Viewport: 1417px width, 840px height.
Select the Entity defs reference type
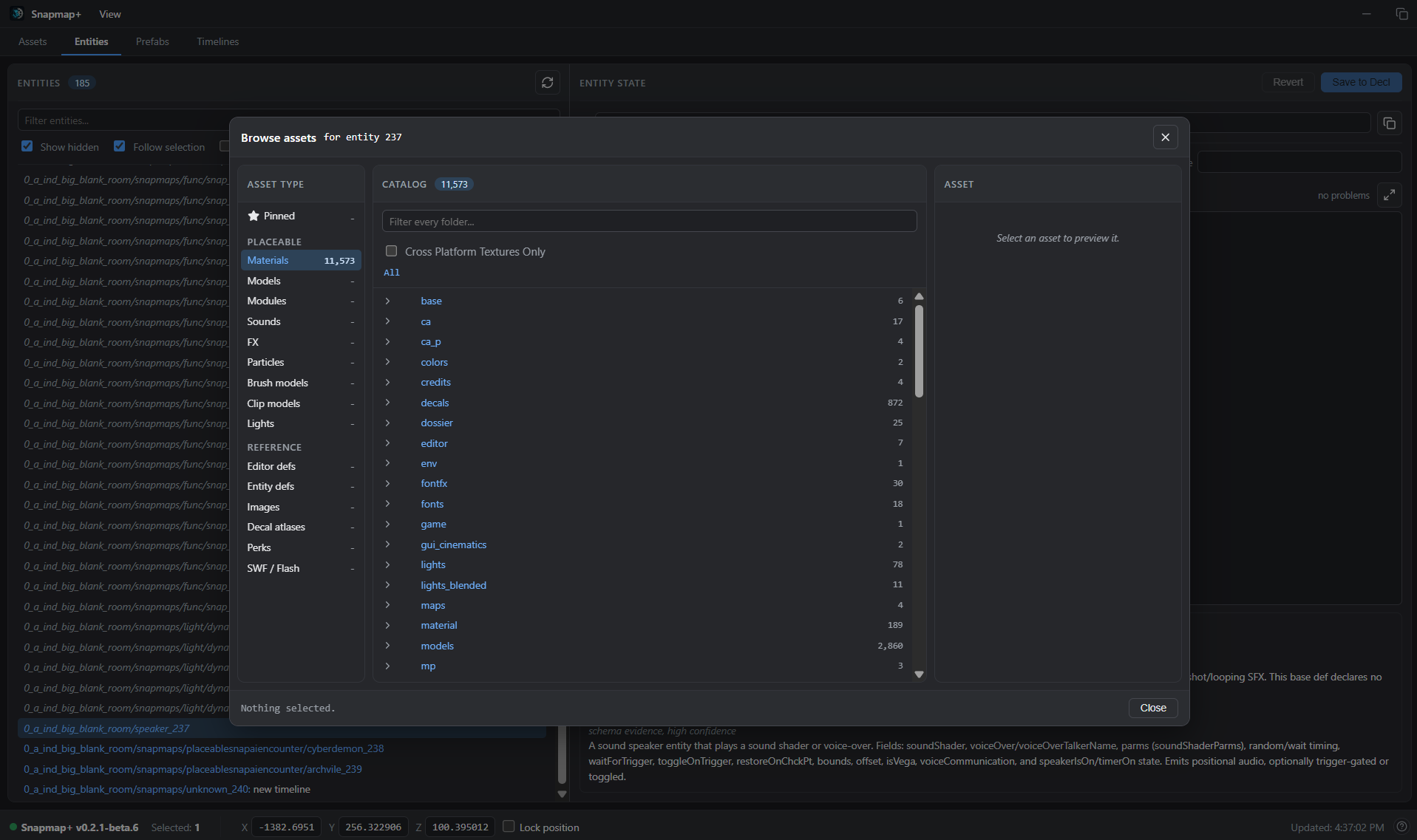point(301,486)
